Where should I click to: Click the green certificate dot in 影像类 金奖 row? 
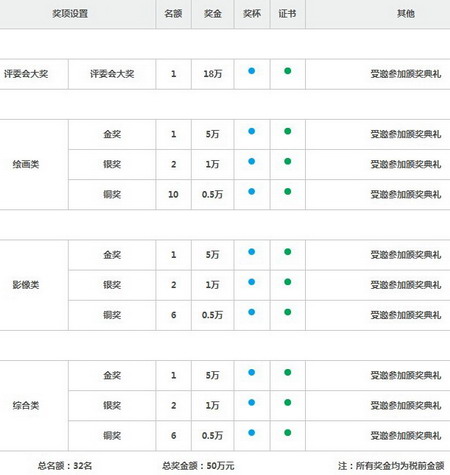(288, 252)
